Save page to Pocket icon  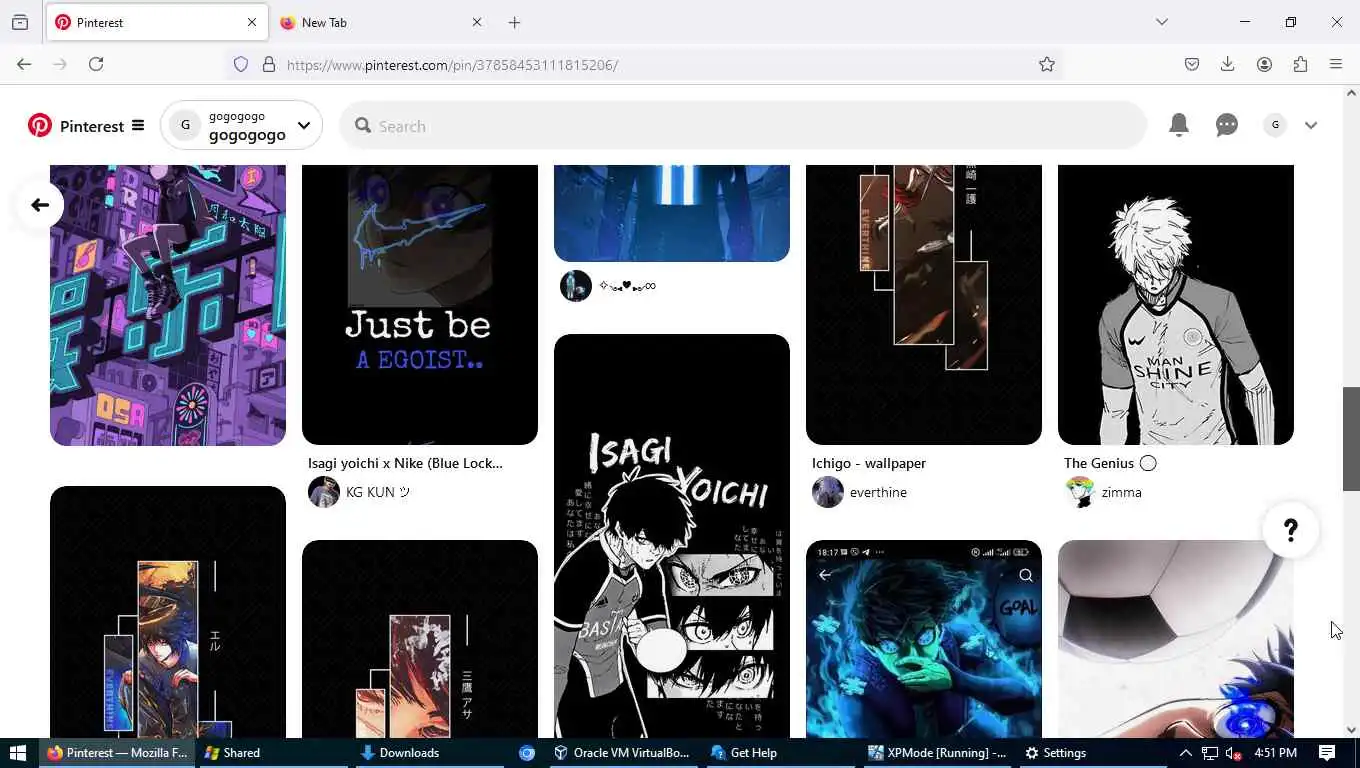tap(1192, 64)
